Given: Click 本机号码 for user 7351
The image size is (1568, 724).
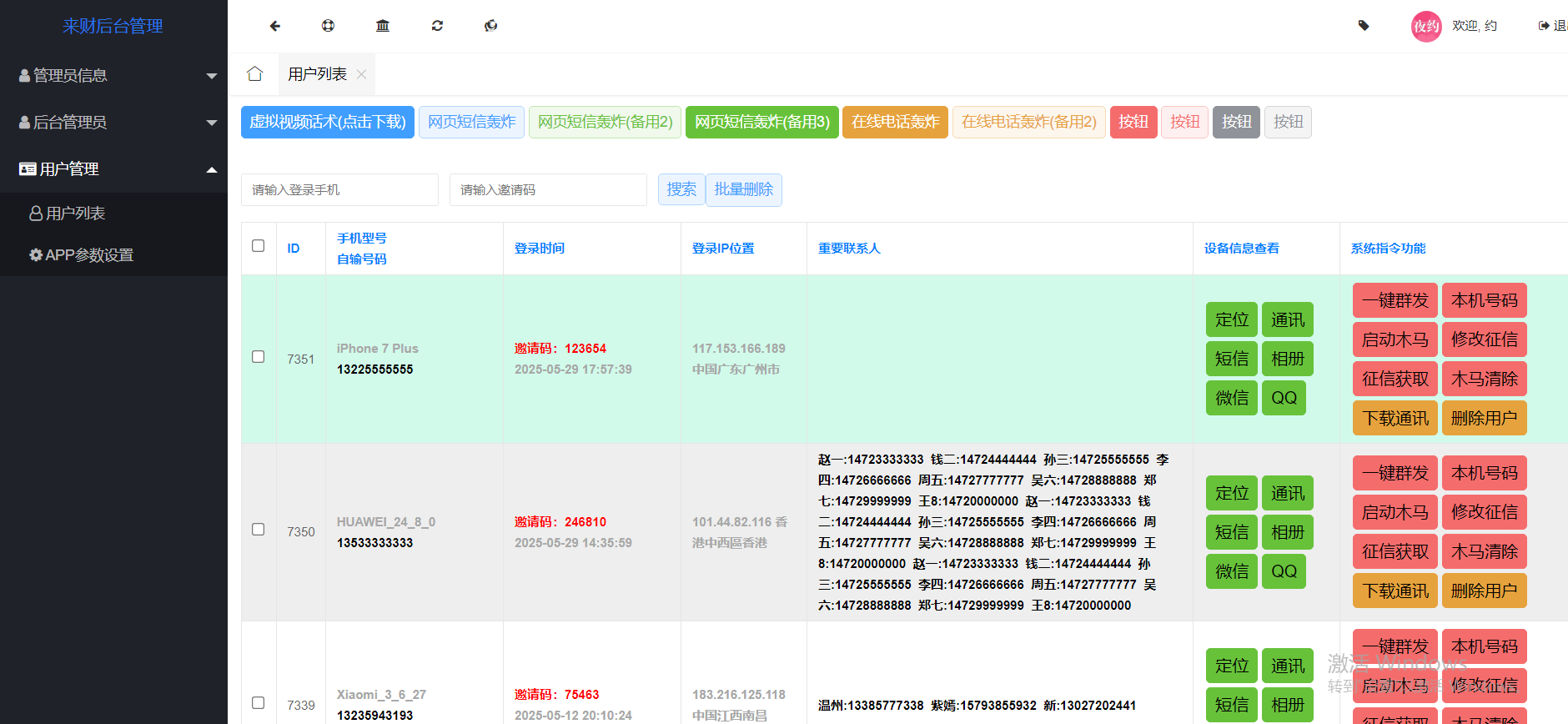Looking at the screenshot, I should 1485,300.
